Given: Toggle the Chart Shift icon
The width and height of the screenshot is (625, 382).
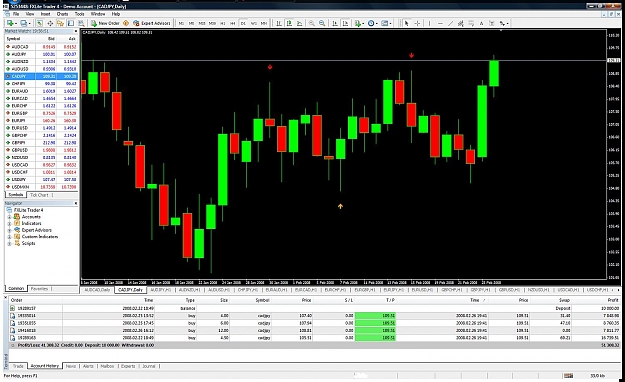Looking at the screenshot, I should [345, 23].
